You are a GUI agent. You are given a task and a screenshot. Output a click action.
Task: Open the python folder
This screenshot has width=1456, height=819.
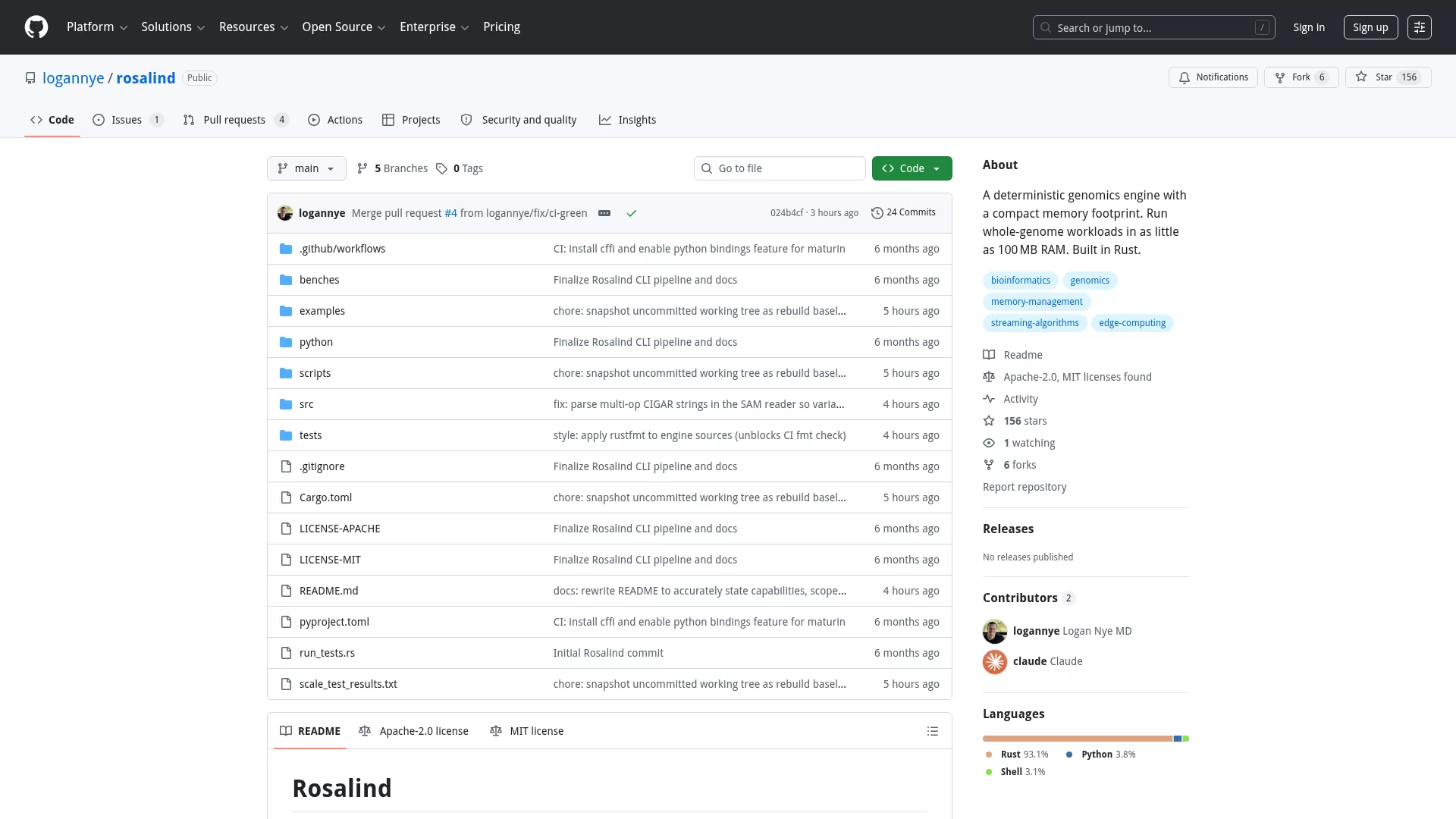pos(316,342)
